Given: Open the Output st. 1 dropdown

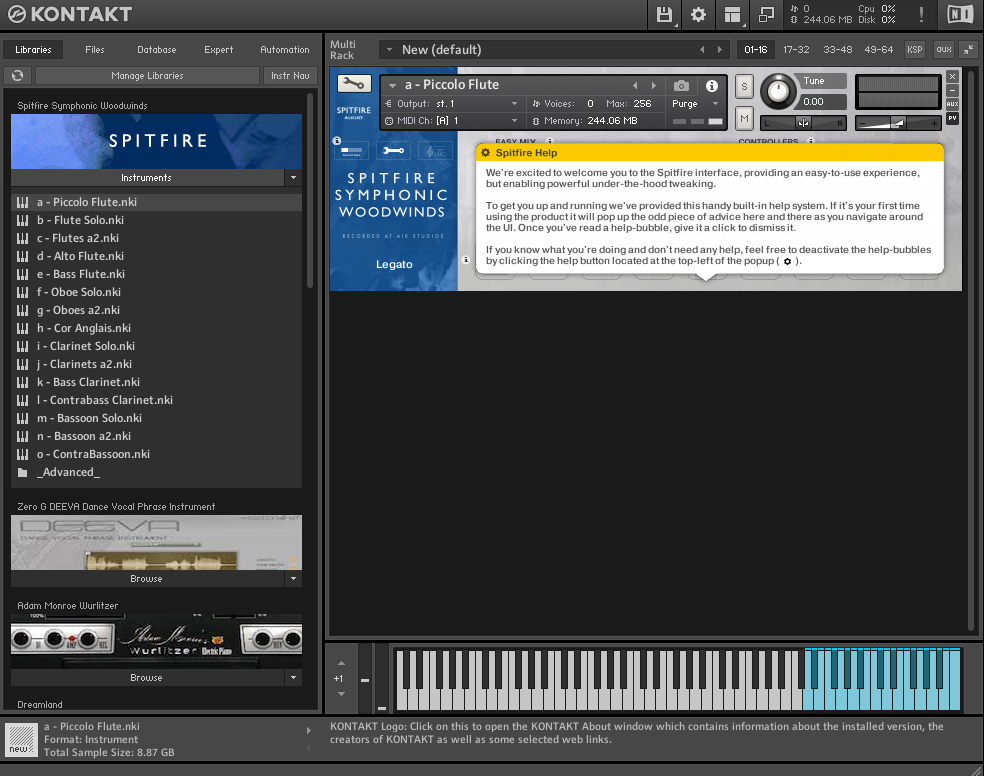Looking at the screenshot, I should 515,104.
